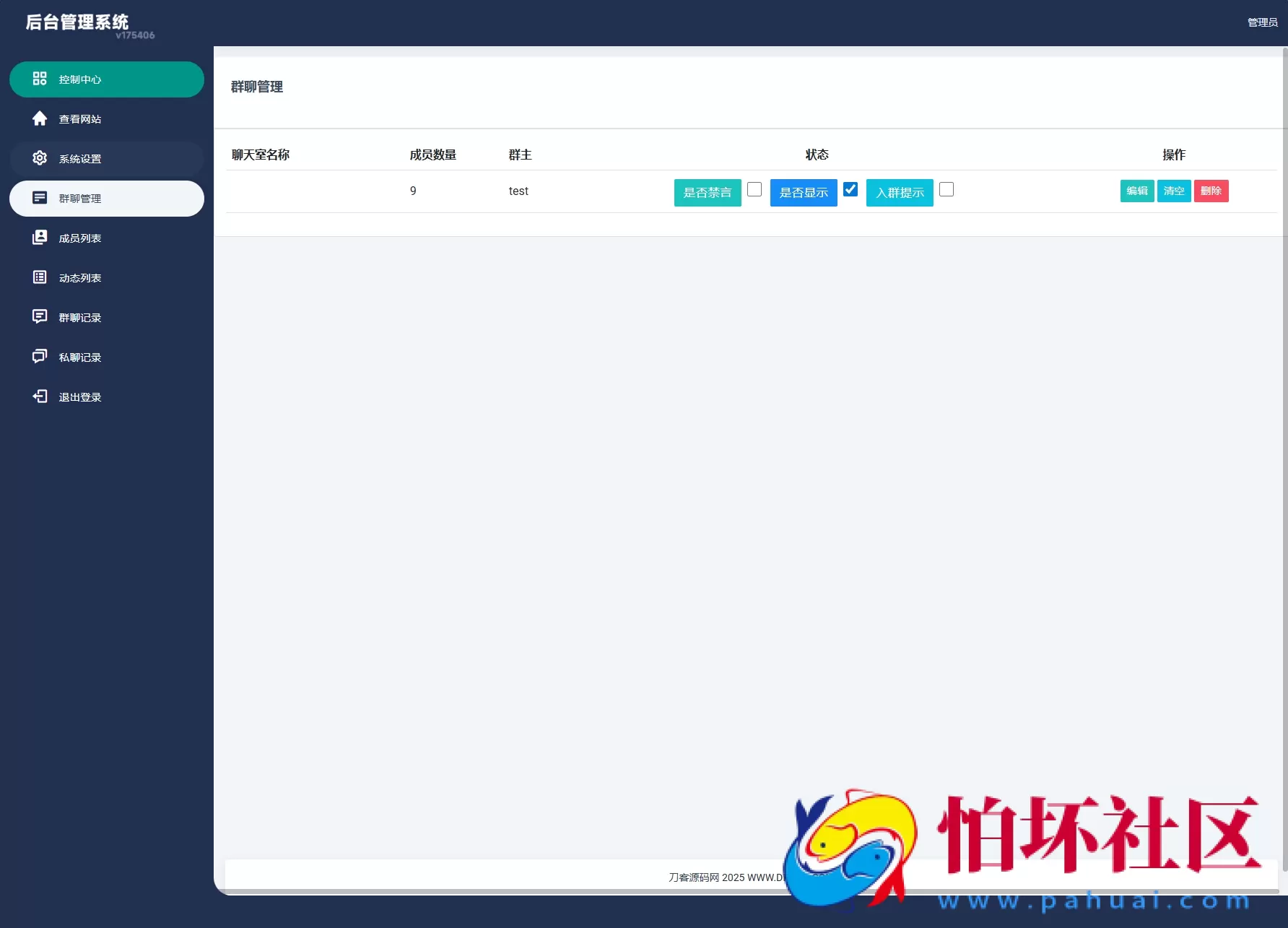Open the 成员列表 menu item

click(80, 238)
